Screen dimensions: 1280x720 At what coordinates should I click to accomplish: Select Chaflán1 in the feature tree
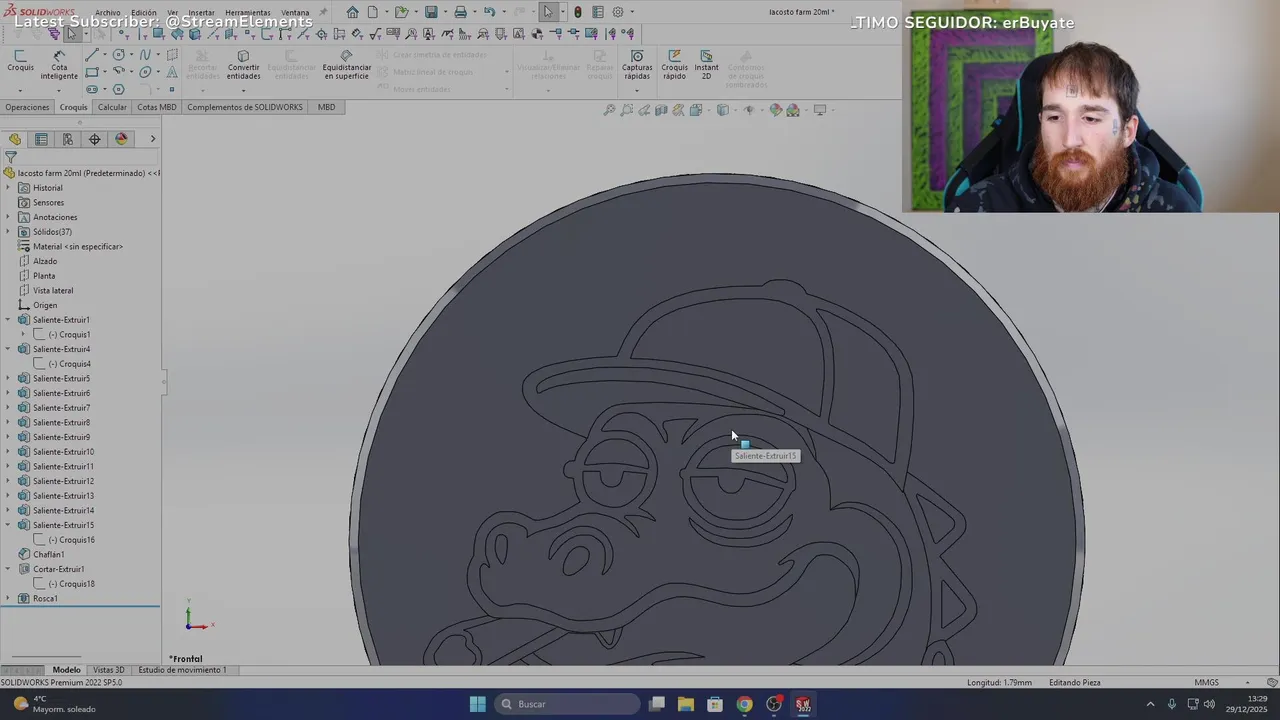tap(48, 554)
